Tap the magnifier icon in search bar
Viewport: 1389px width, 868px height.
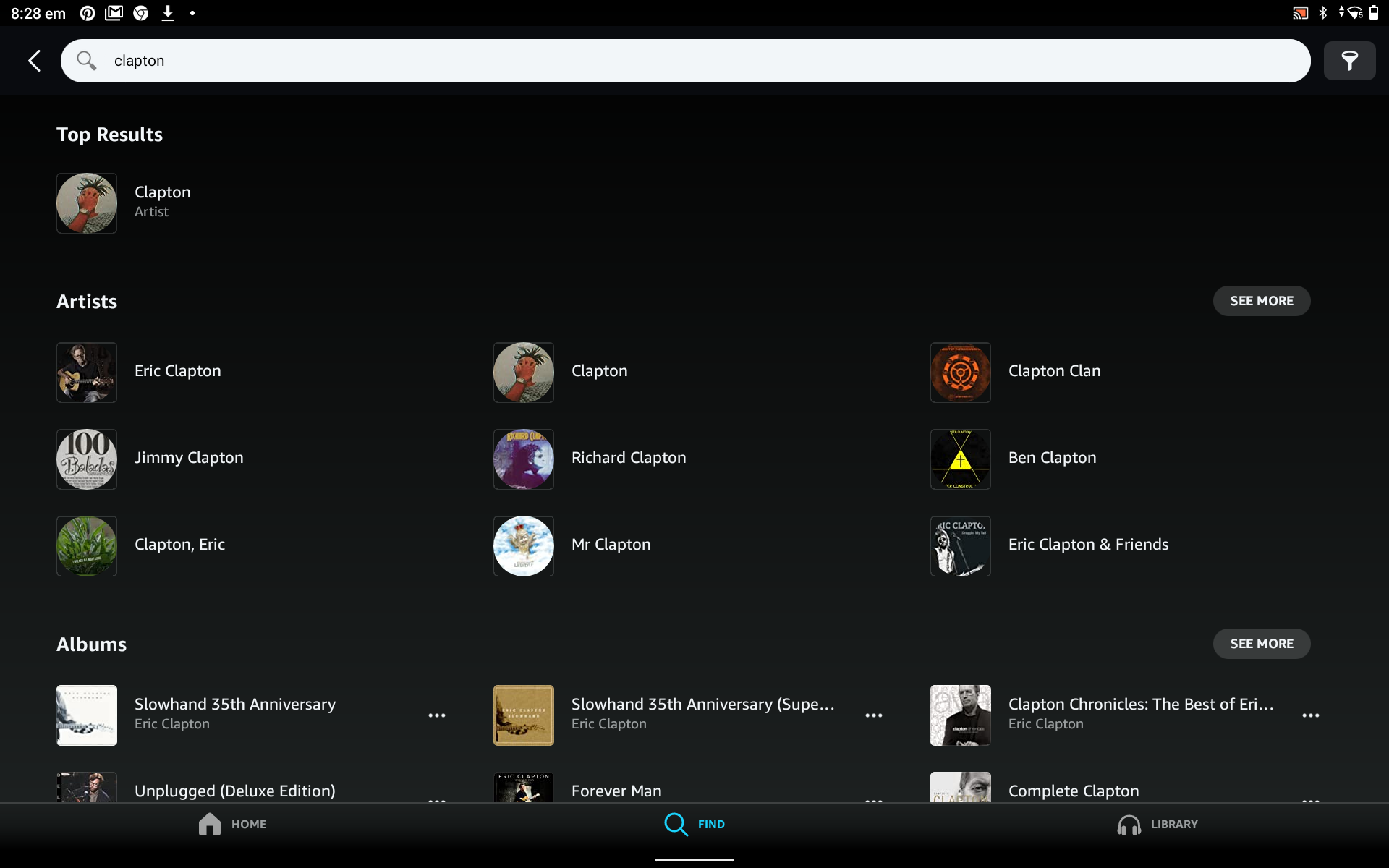[86, 61]
